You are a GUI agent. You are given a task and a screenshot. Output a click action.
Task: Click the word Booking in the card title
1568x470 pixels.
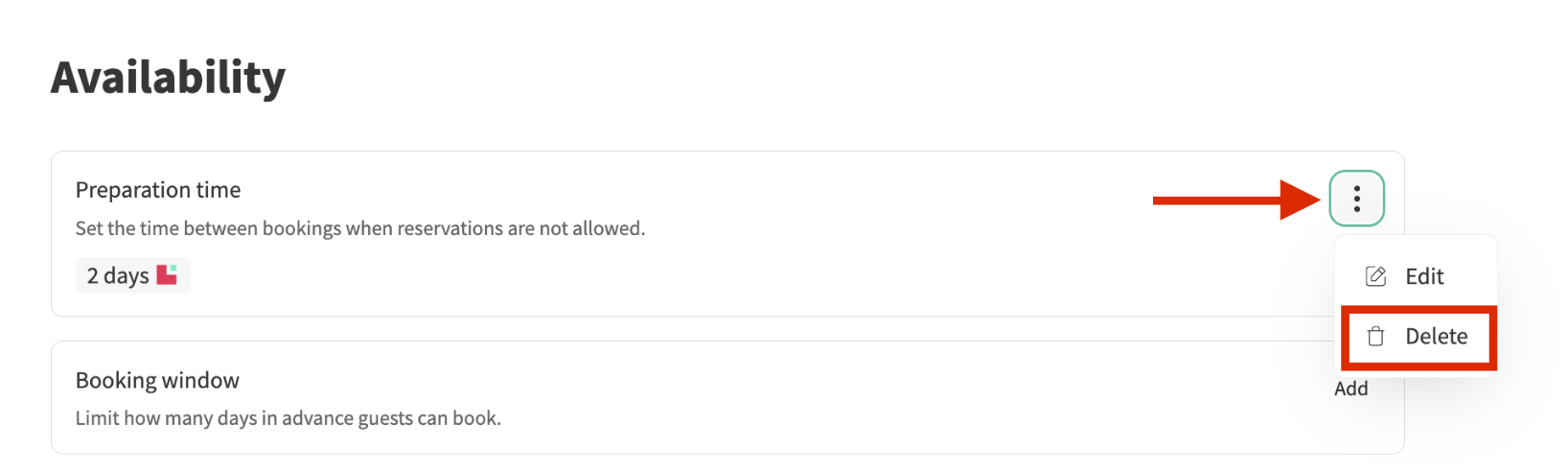(x=116, y=380)
